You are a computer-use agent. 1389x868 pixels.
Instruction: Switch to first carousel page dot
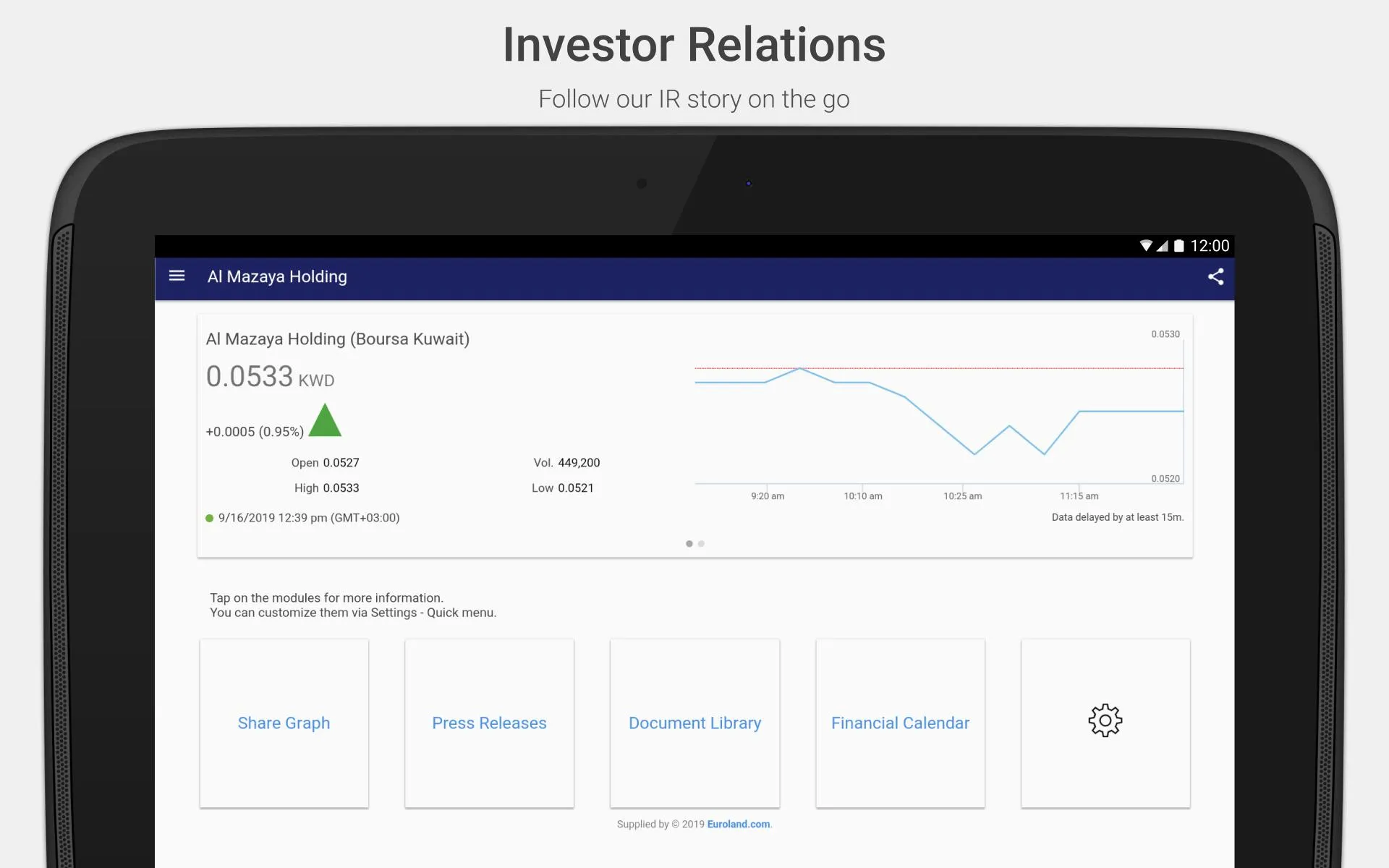tap(688, 543)
